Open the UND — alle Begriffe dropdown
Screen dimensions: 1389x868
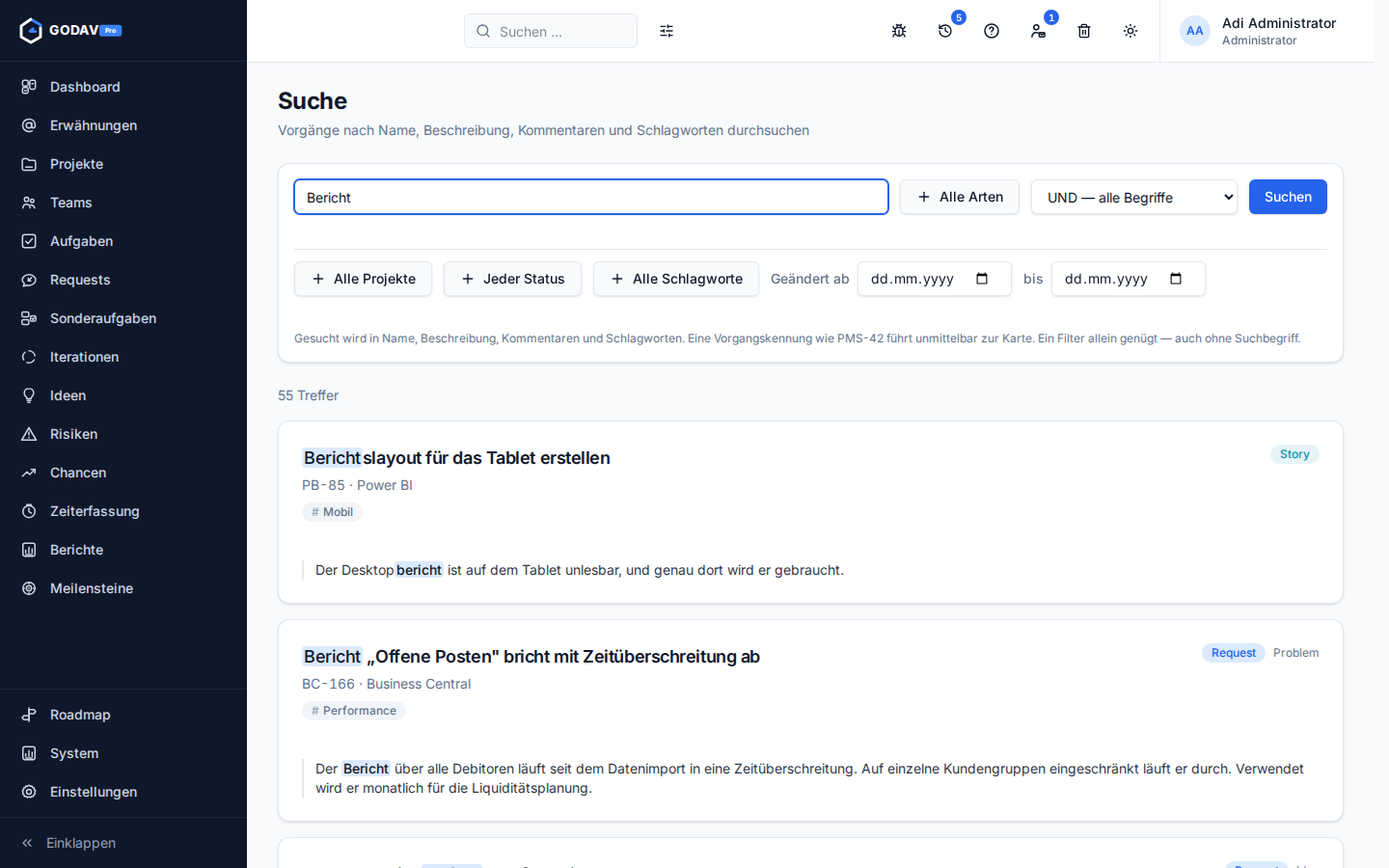click(1134, 197)
